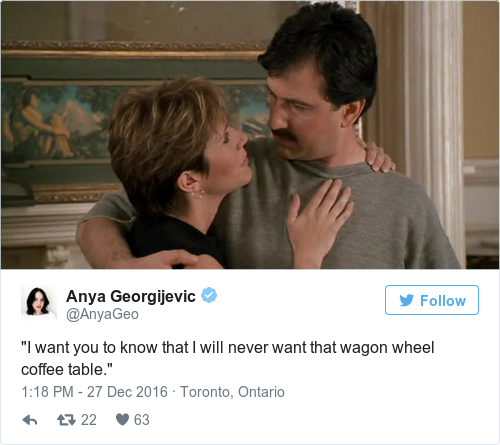500x445 pixels.
Task: View the retweet count of 22
Action: pos(89,420)
